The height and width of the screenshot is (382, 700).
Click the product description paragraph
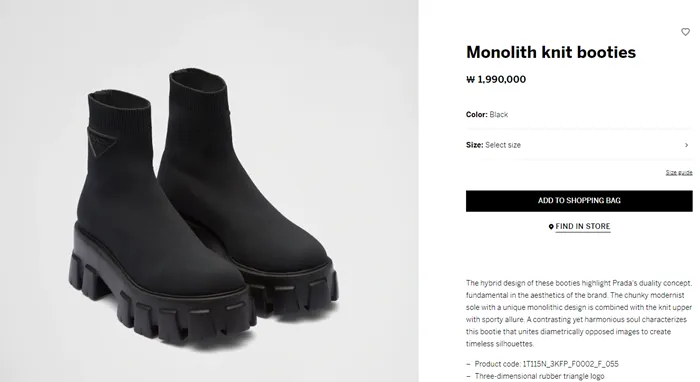coord(579,313)
